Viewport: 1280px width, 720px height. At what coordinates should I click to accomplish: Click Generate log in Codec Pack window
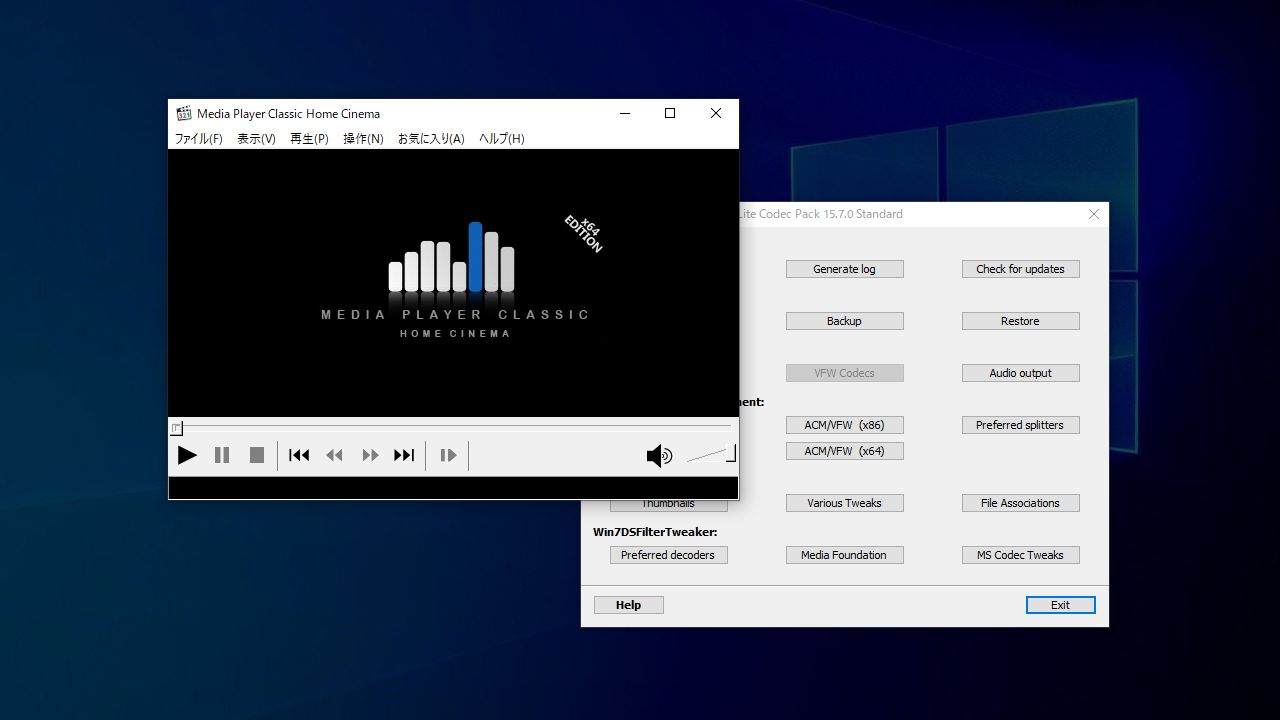(844, 269)
